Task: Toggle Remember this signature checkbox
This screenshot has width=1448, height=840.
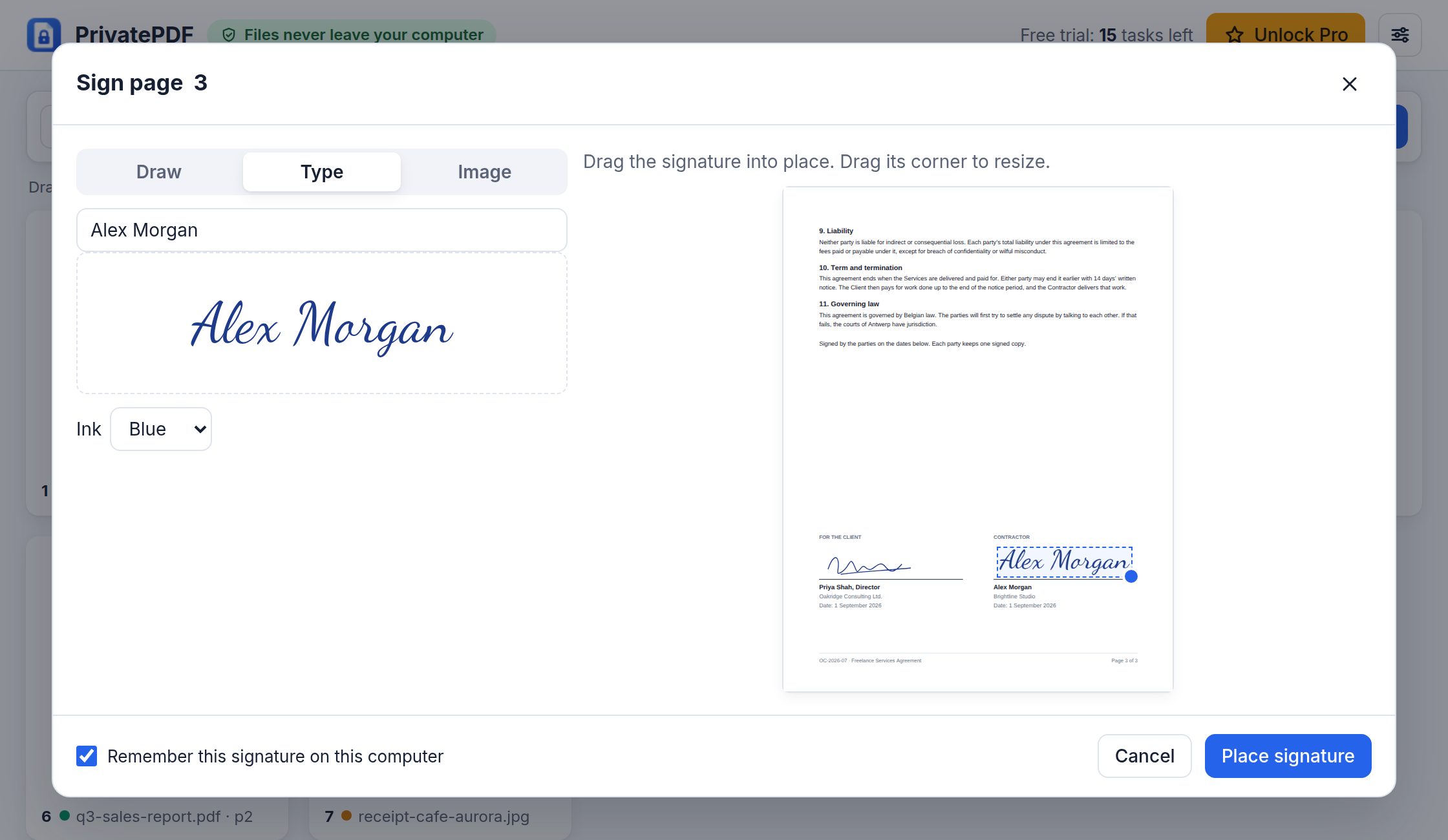Action: point(87,756)
